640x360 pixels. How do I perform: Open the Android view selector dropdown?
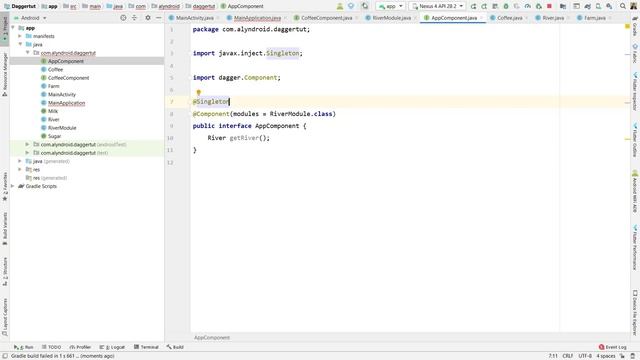31,18
